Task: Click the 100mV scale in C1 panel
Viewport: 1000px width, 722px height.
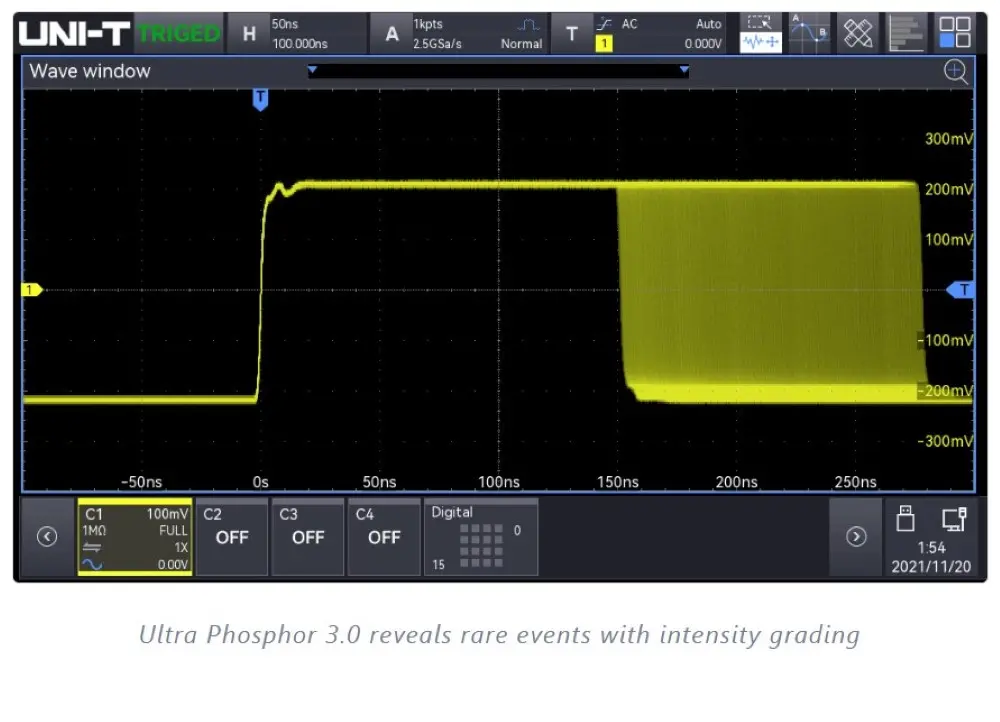Action: click(x=167, y=514)
